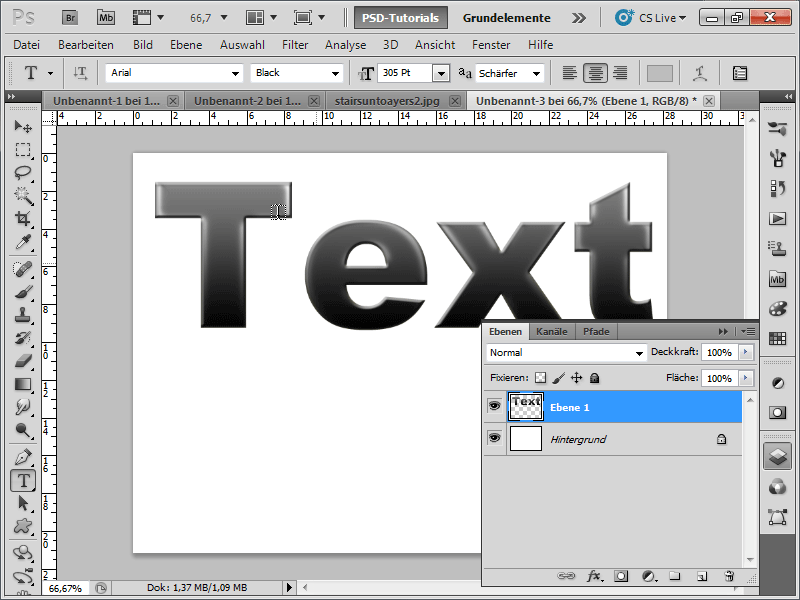The height and width of the screenshot is (600, 800).
Task: Select the History Brush tool
Action: 23,338
